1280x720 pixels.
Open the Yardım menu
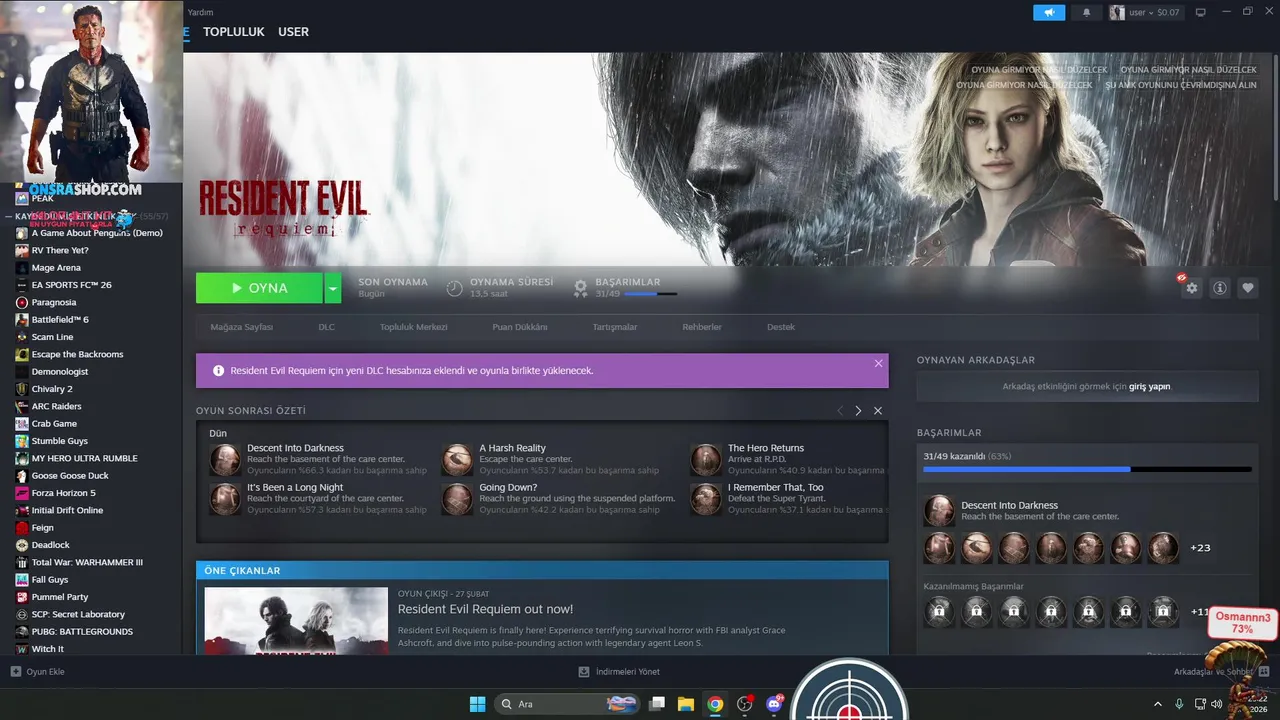pos(201,12)
